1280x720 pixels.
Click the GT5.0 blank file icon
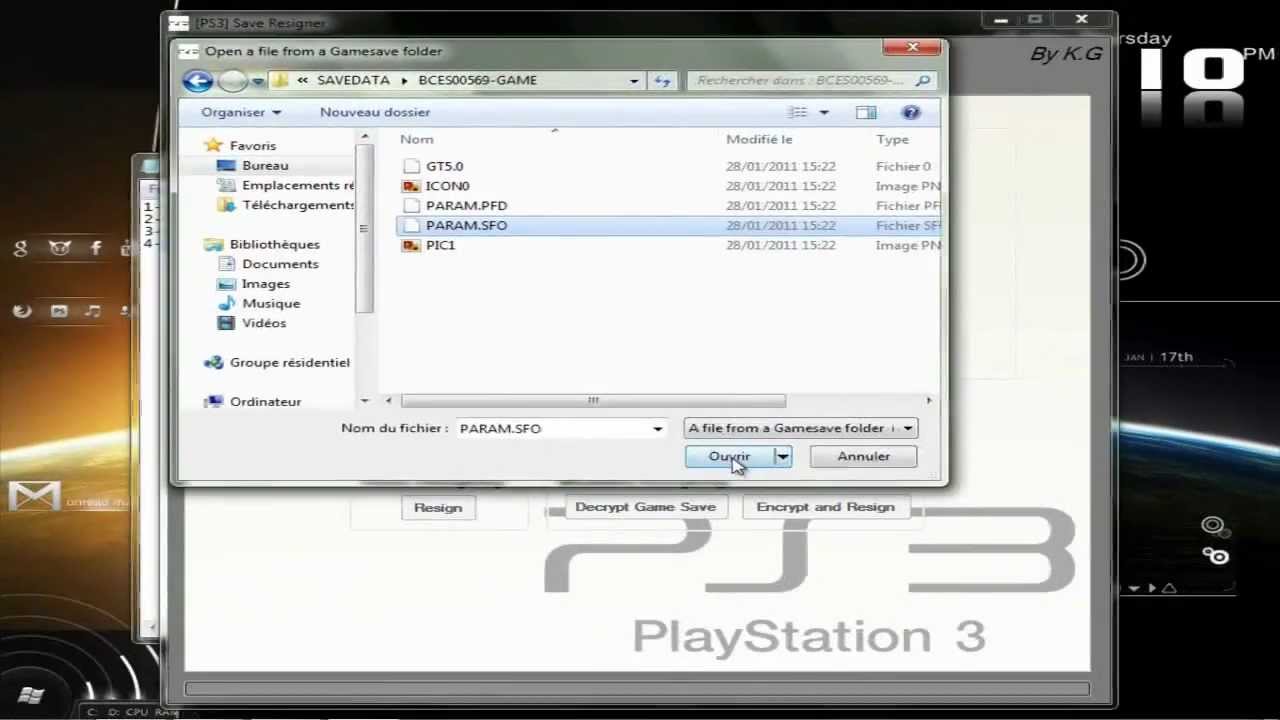410,166
